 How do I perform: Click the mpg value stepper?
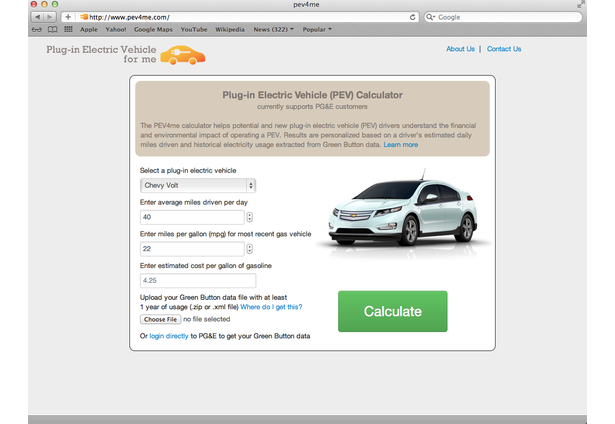249,249
